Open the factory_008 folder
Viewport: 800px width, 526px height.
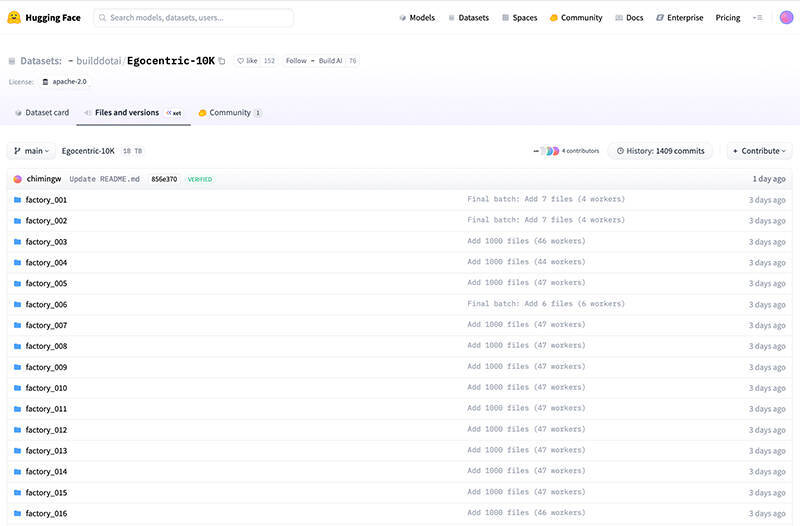coord(46,346)
